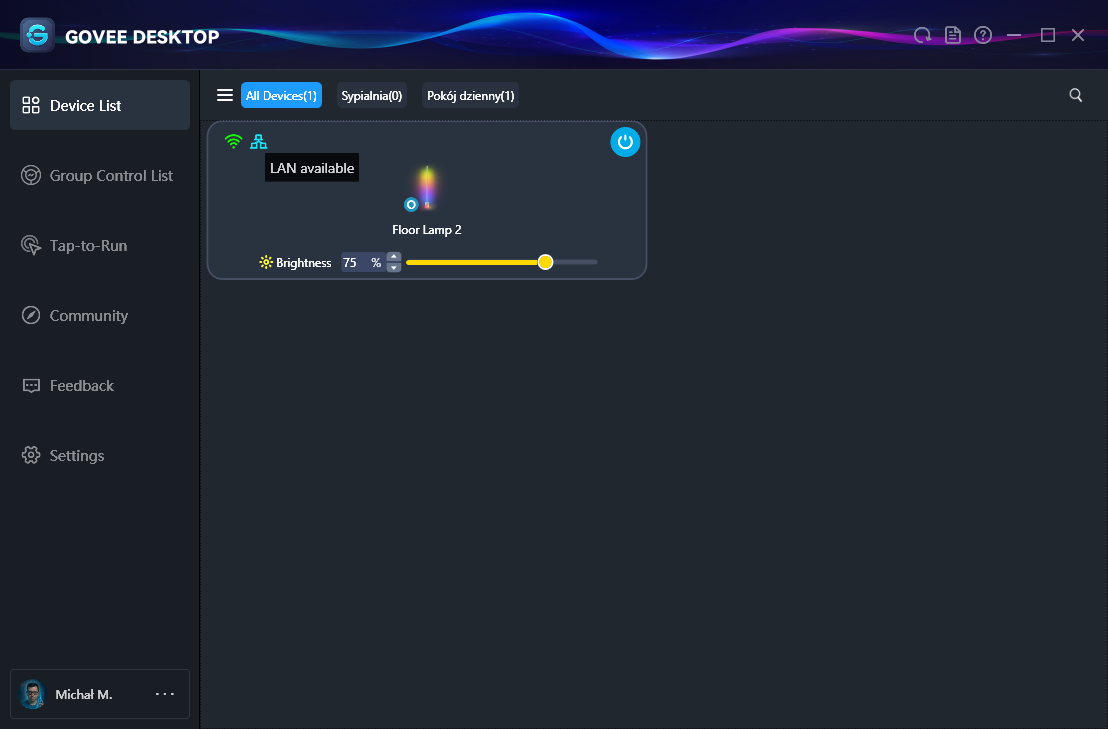Open the help question mark icon
This screenshot has width=1108, height=729.
(x=983, y=35)
